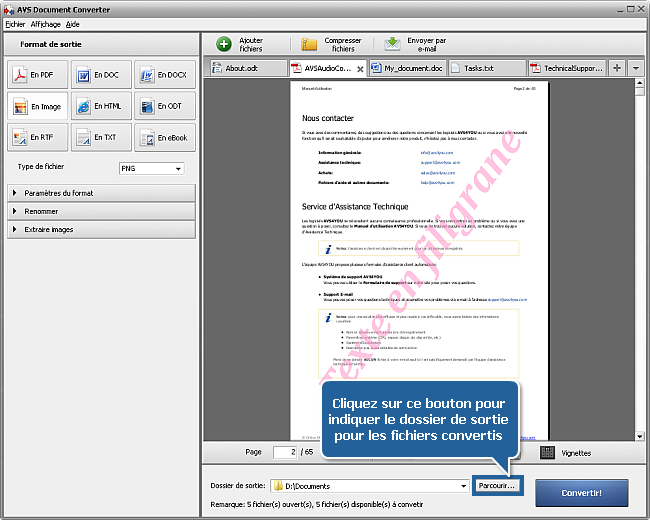650x520 pixels.
Task: Open the Affichage menu
Action: pyautogui.click(x=46, y=24)
